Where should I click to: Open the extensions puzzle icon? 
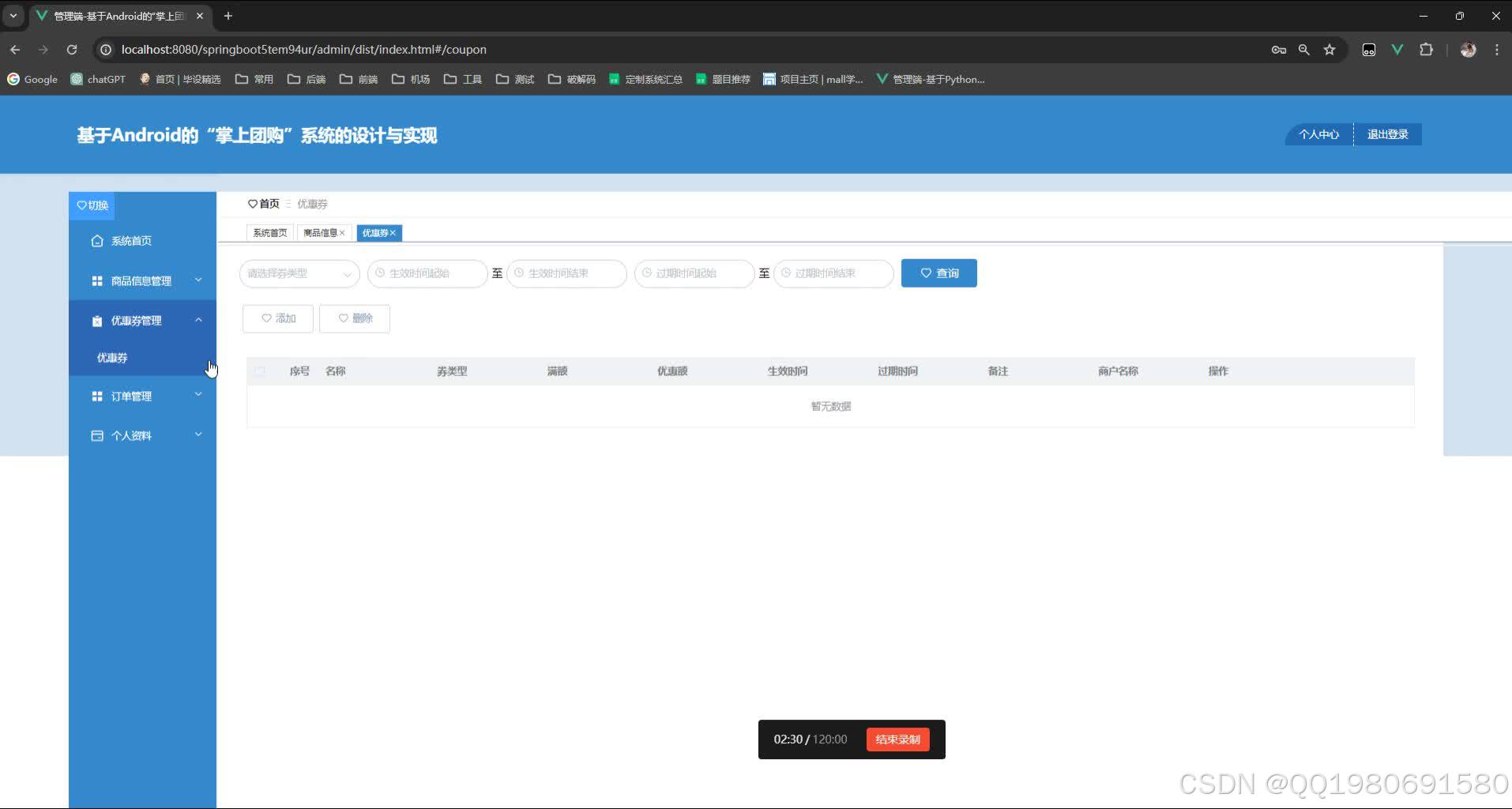coord(1426,50)
